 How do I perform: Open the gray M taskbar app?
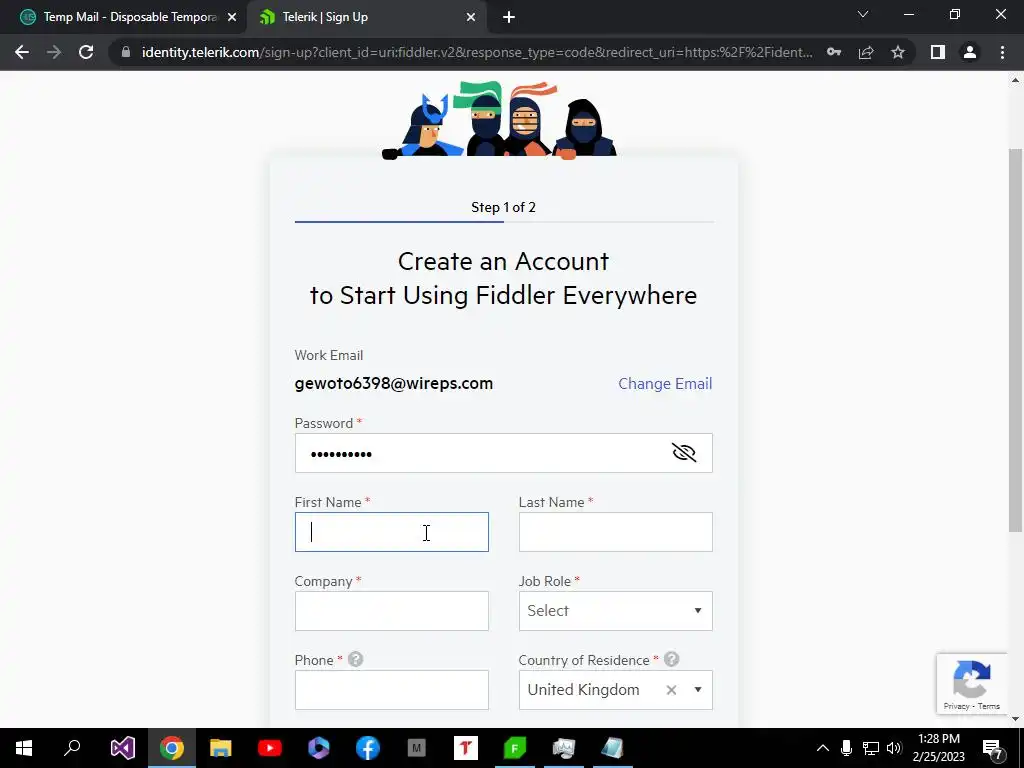[417, 748]
